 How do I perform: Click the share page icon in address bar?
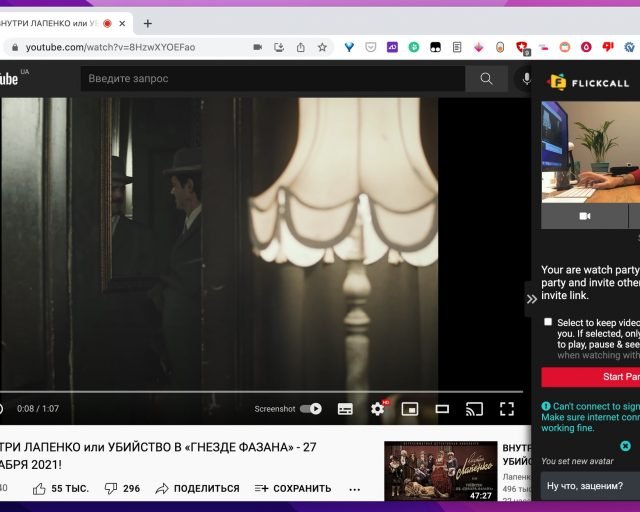[301, 47]
